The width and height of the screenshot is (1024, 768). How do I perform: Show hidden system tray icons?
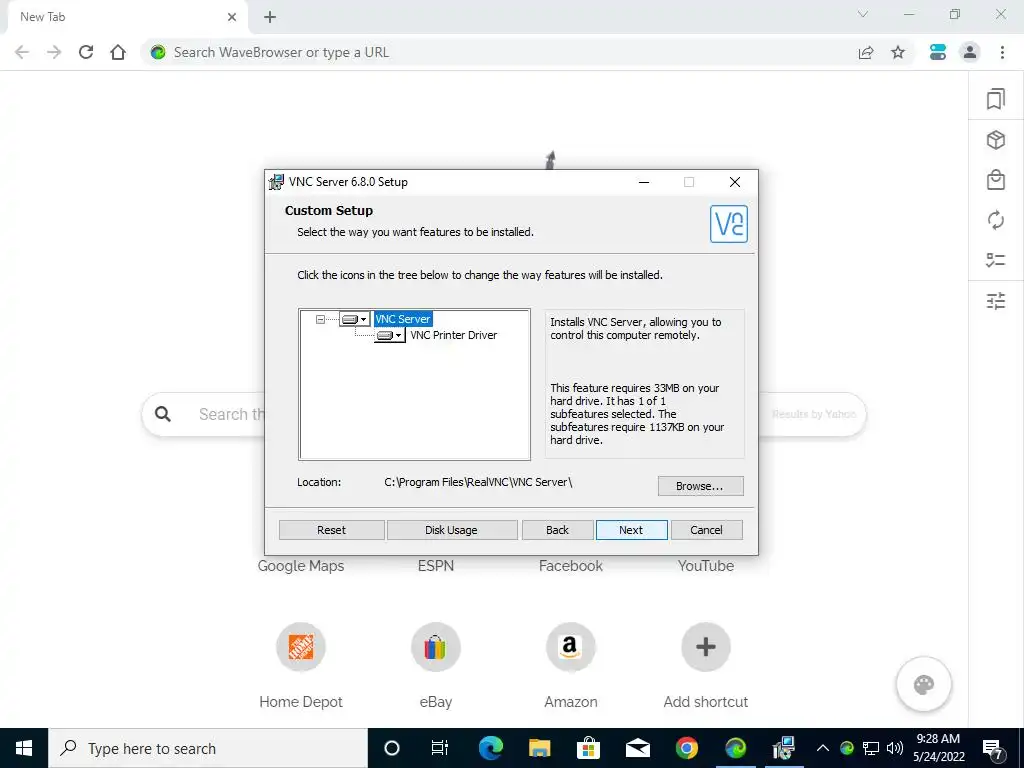[x=823, y=748]
